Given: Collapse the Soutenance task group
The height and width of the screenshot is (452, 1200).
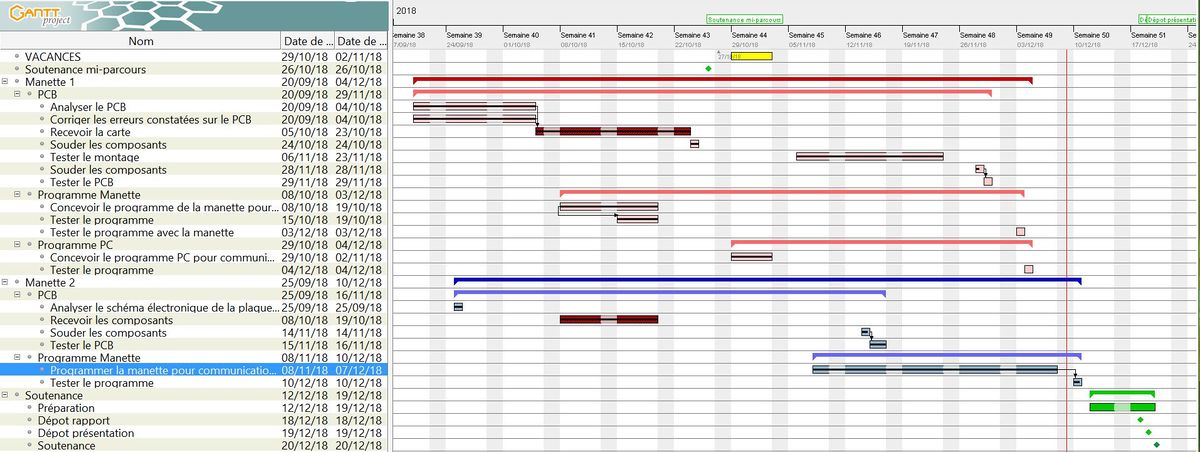Looking at the screenshot, I should [x=6, y=395].
